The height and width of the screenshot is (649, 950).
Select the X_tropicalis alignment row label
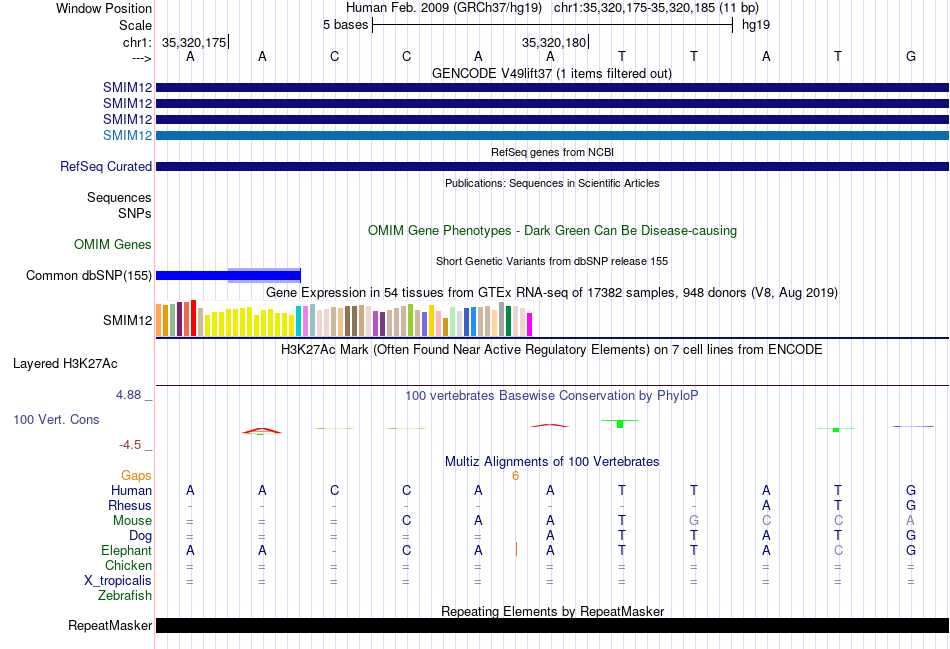118,581
